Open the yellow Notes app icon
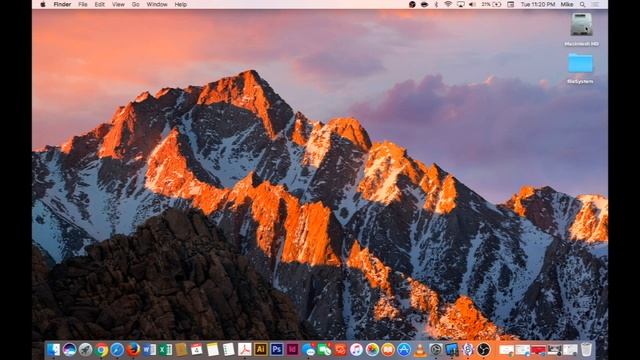 pyautogui.click(x=213, y=350)
